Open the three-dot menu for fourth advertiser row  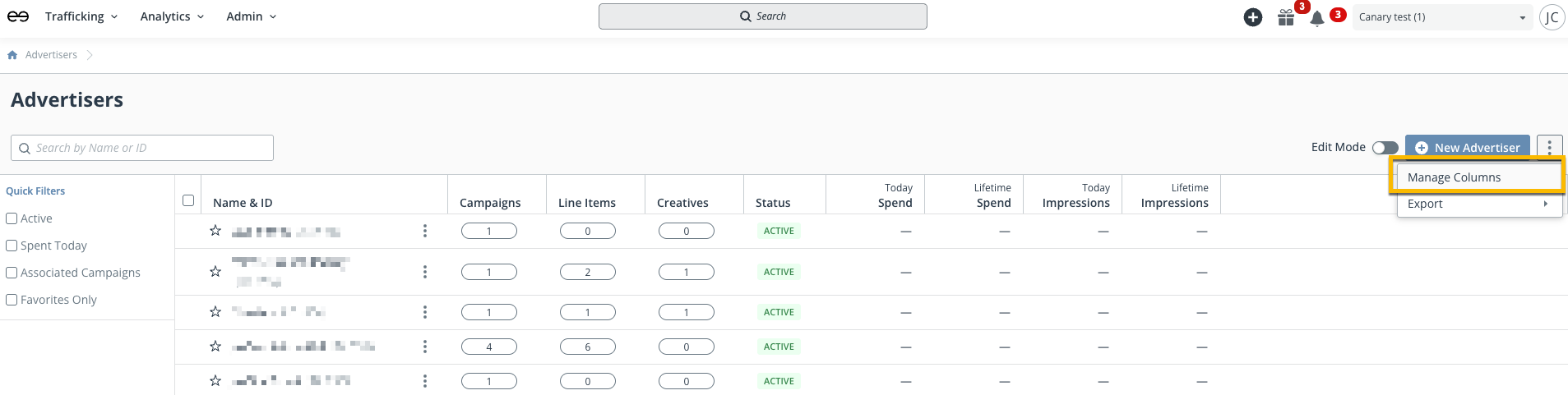[424, 347]
